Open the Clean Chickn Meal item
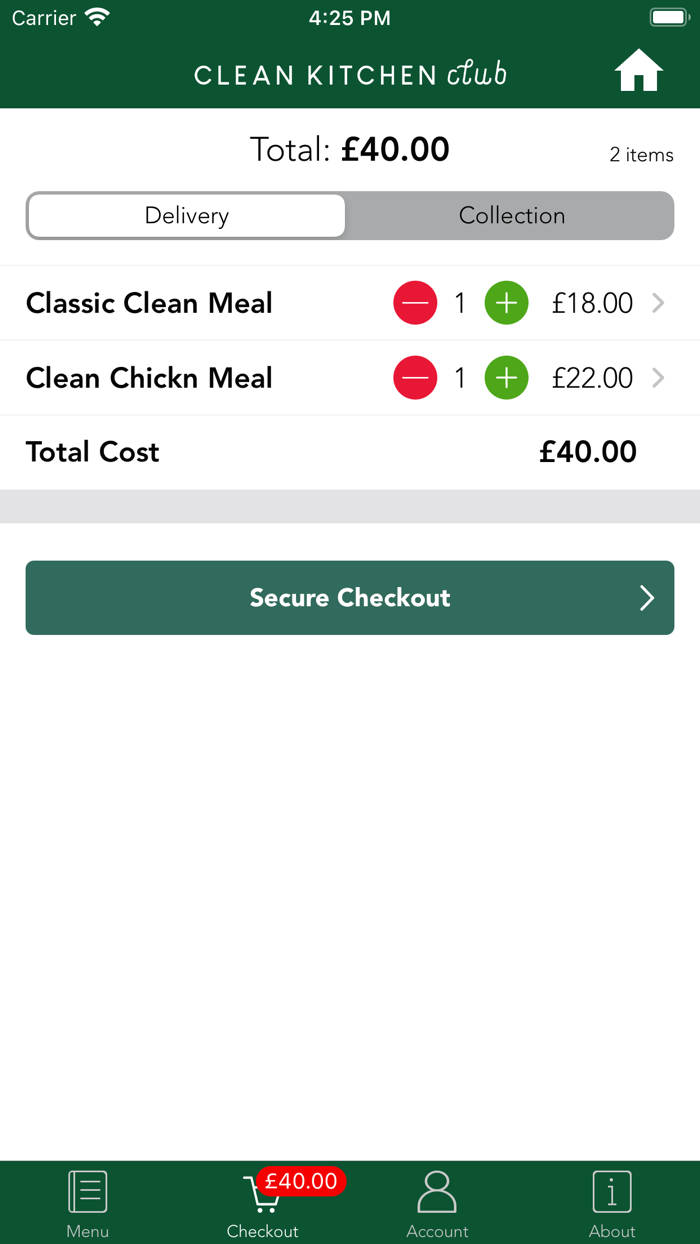This screenshot has width=700, height=1244. (x=150, y=378)
